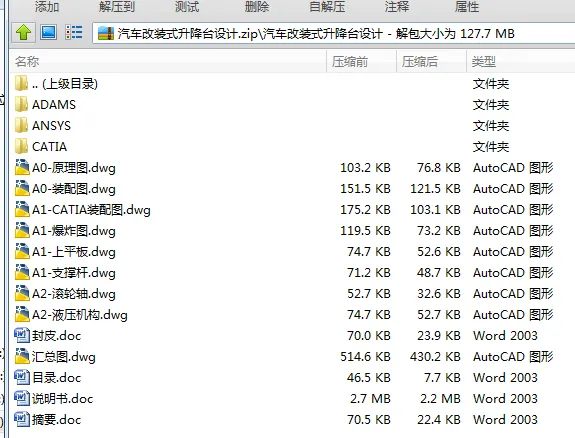Go up one directory with green arrow
This screenshot has height=438, width=575.
click(x=23, y=33)
